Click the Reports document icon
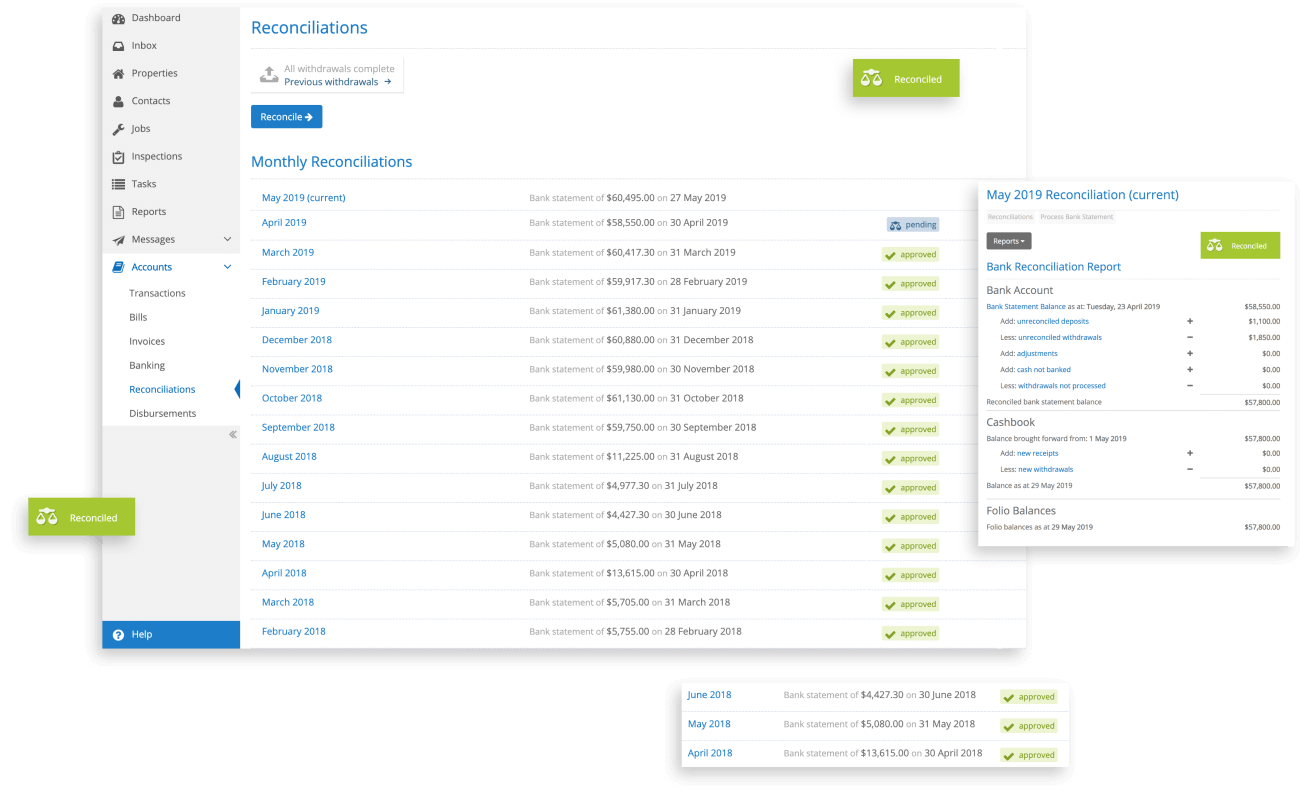This screenshot has height=791, width=1300. pyautogui.click(x=118, y=212)
